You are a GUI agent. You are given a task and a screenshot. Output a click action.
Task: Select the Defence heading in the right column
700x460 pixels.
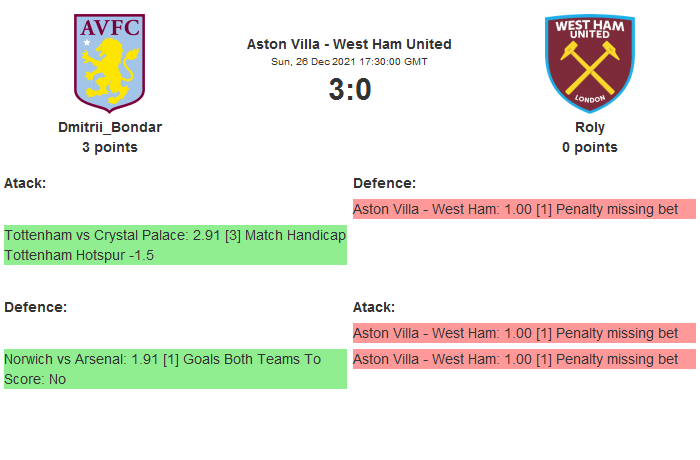tap(384, 183)
